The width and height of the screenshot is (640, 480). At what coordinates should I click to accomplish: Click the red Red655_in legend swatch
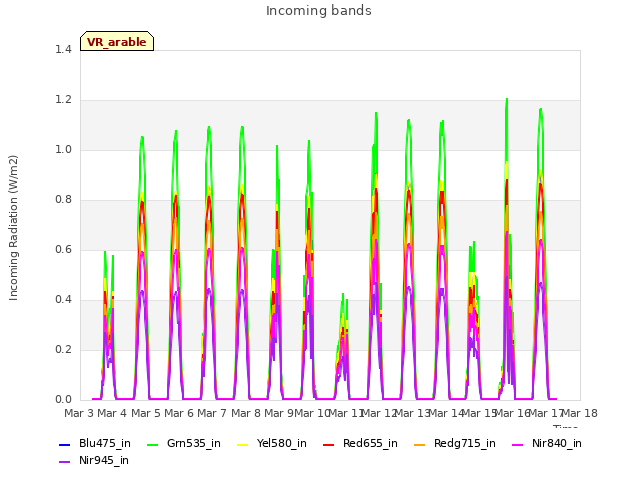329,444
